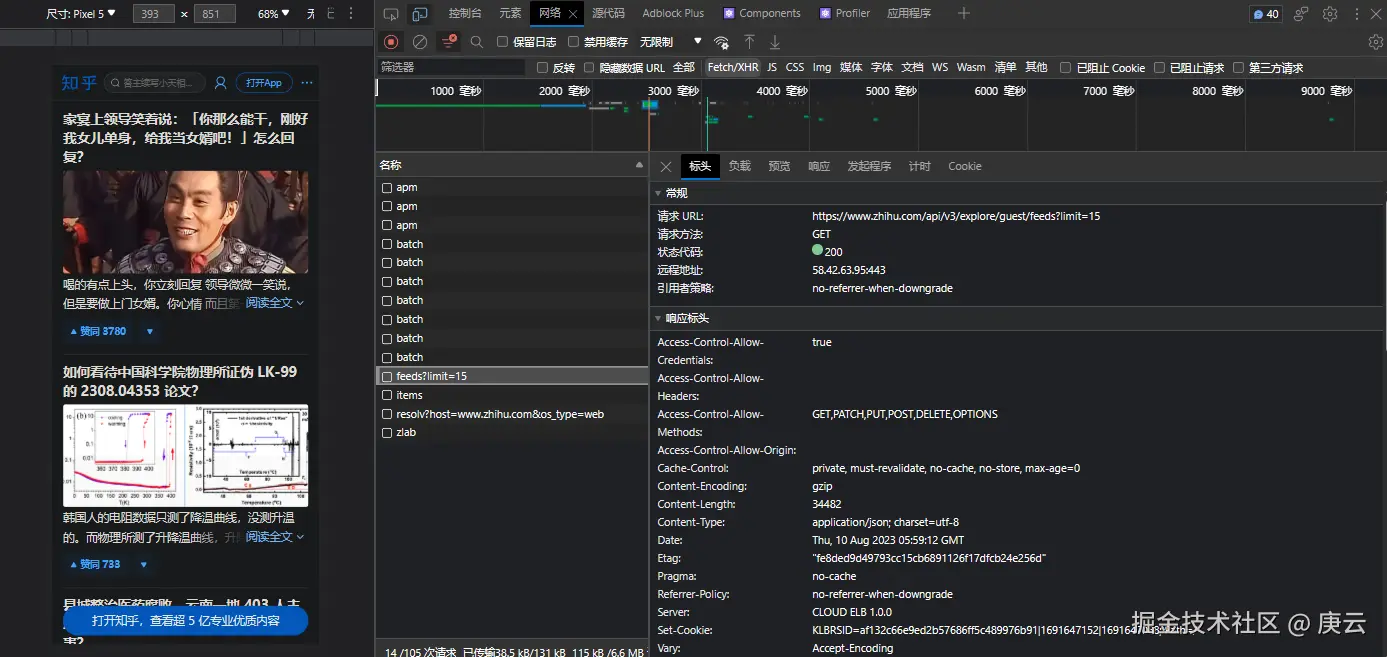Screen dimensions: 1387x657
Task: Close the request details pane
Action: [x=666, y=166]
